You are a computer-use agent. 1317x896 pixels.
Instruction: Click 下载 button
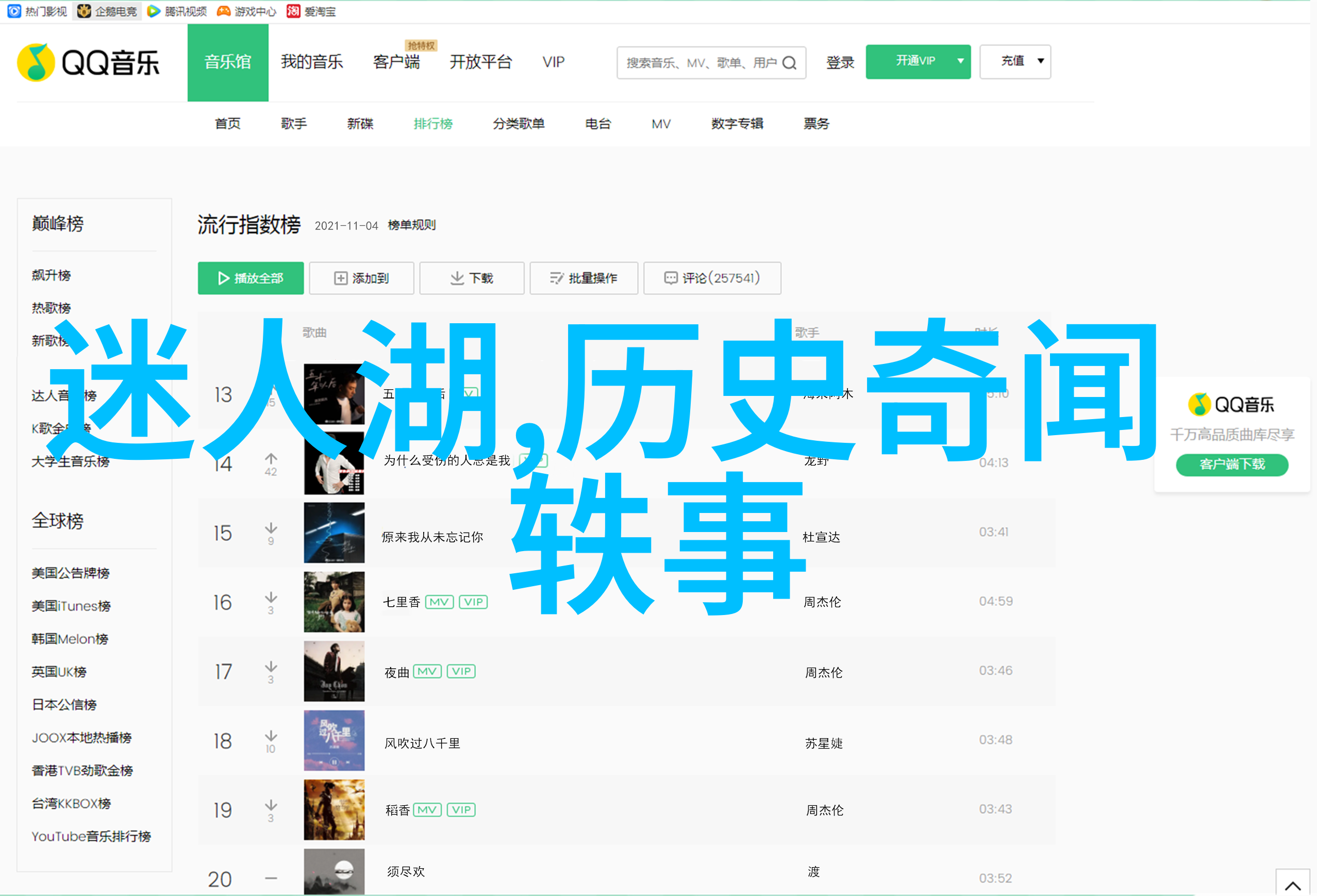[472, 278]
